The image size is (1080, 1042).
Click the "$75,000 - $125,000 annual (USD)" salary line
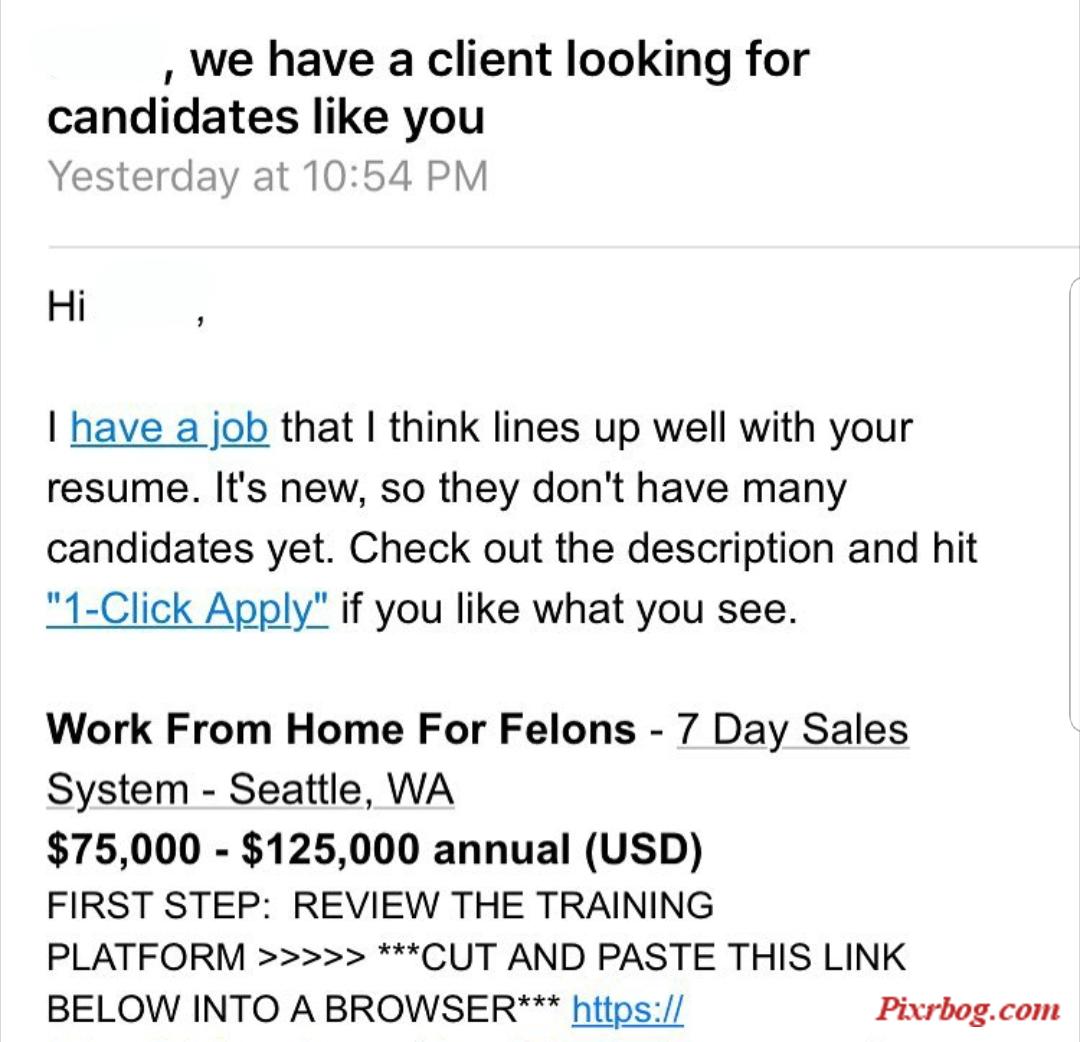click(375, 848)
